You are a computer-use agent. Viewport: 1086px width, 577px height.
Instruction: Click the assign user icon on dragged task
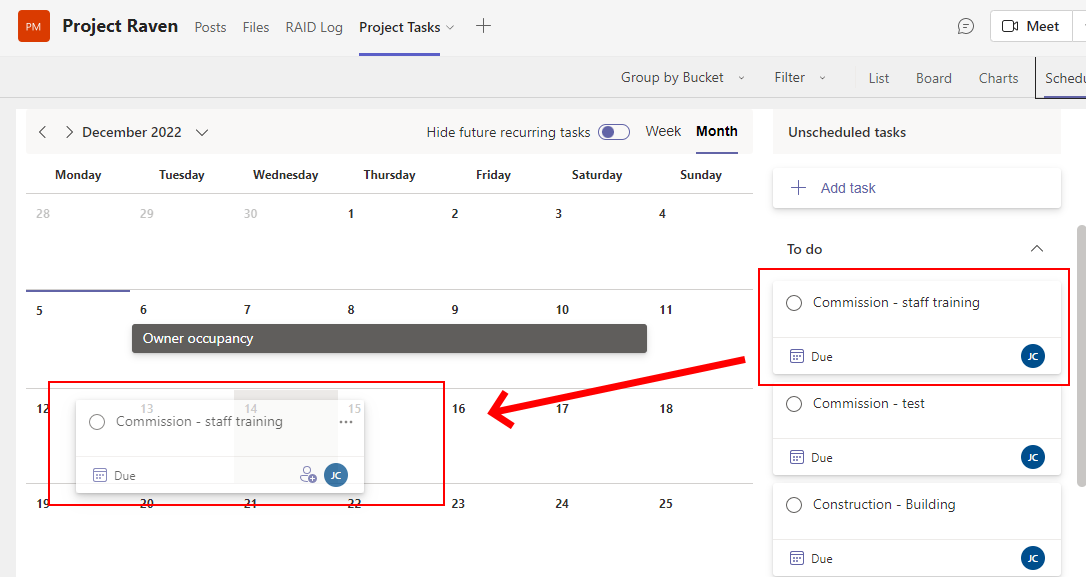pos(308,475)
